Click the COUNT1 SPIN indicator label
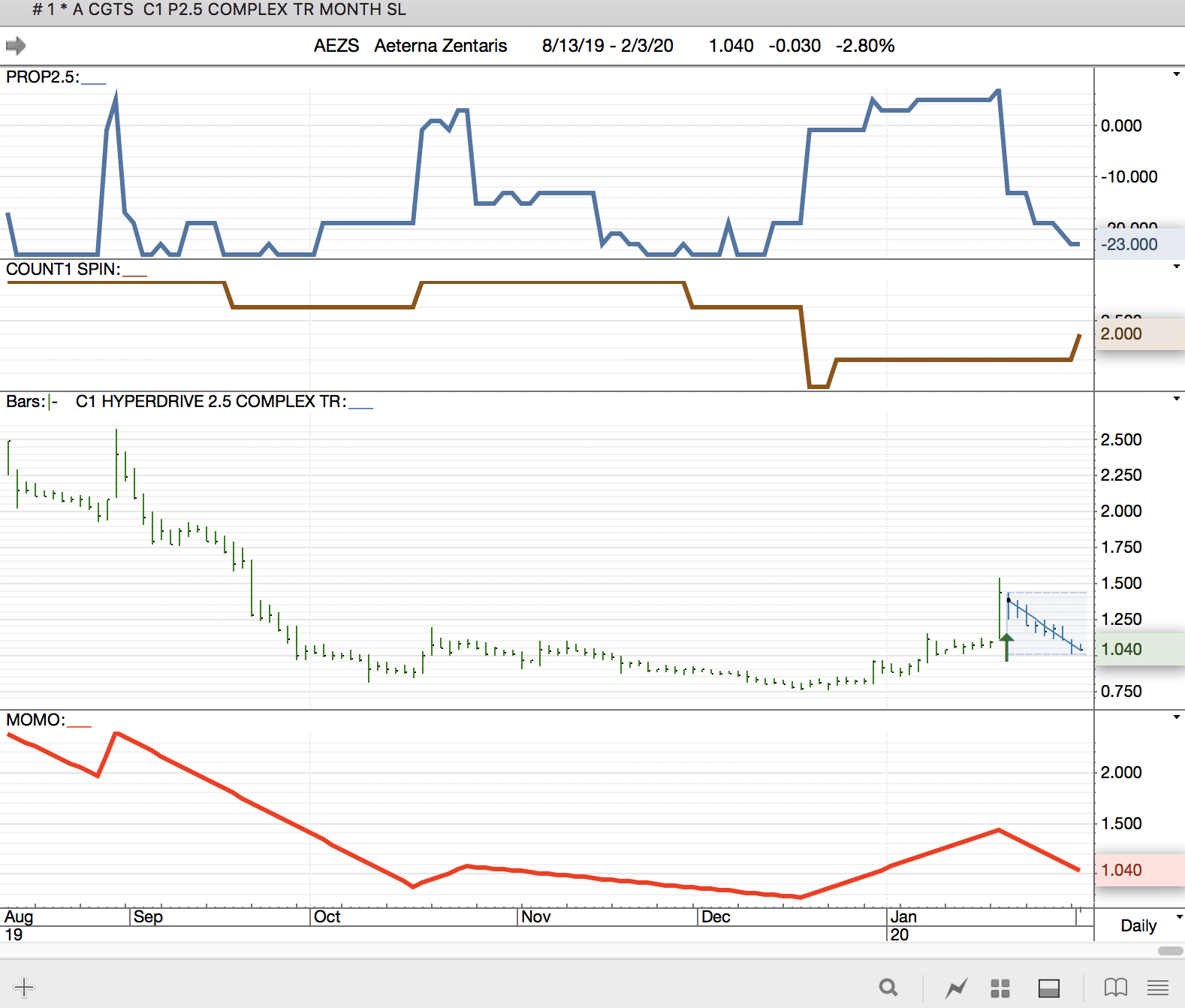This screenshot has width=1185, height=1008. coord(63,270)
